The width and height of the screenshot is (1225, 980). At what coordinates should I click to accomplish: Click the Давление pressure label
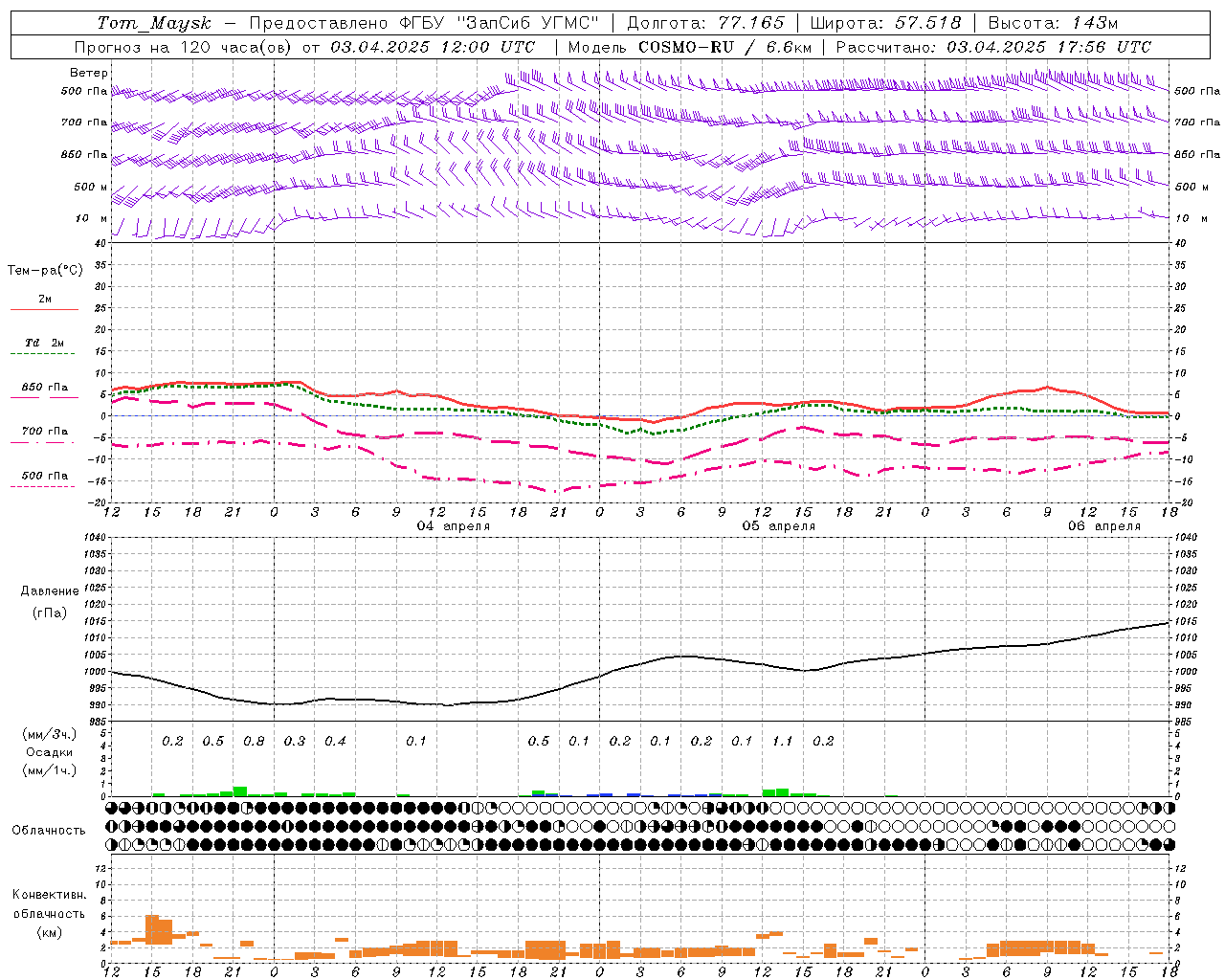50,591
